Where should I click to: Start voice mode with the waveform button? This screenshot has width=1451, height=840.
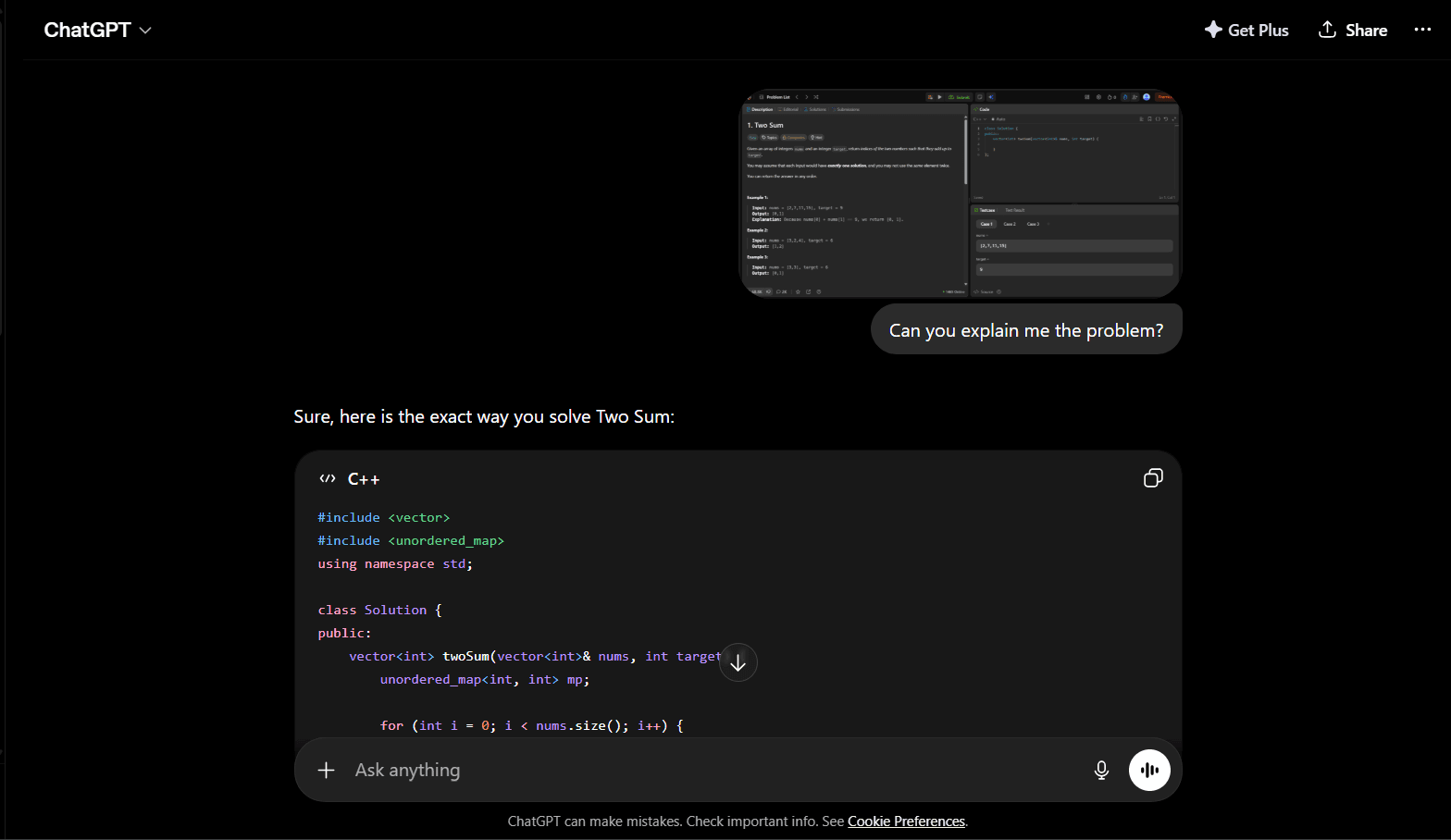pos(1149,770)
